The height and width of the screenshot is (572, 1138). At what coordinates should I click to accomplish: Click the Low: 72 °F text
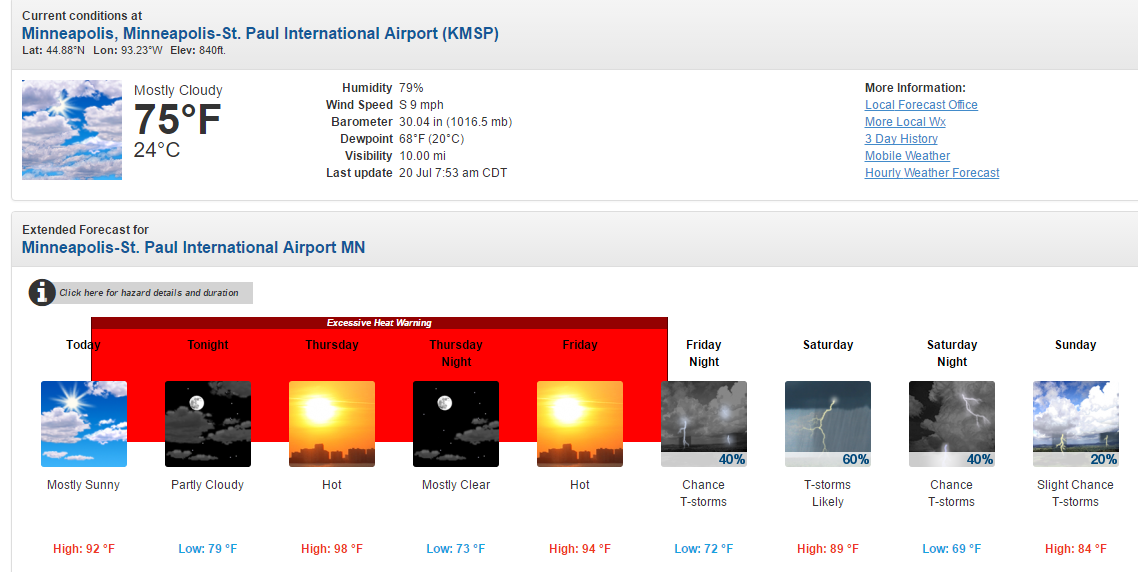(x=704, y=549)
